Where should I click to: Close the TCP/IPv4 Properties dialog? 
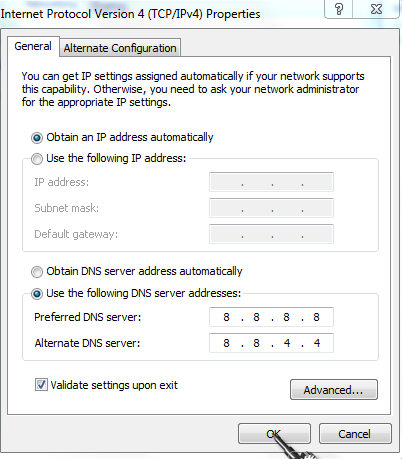(x=376, y=9)
